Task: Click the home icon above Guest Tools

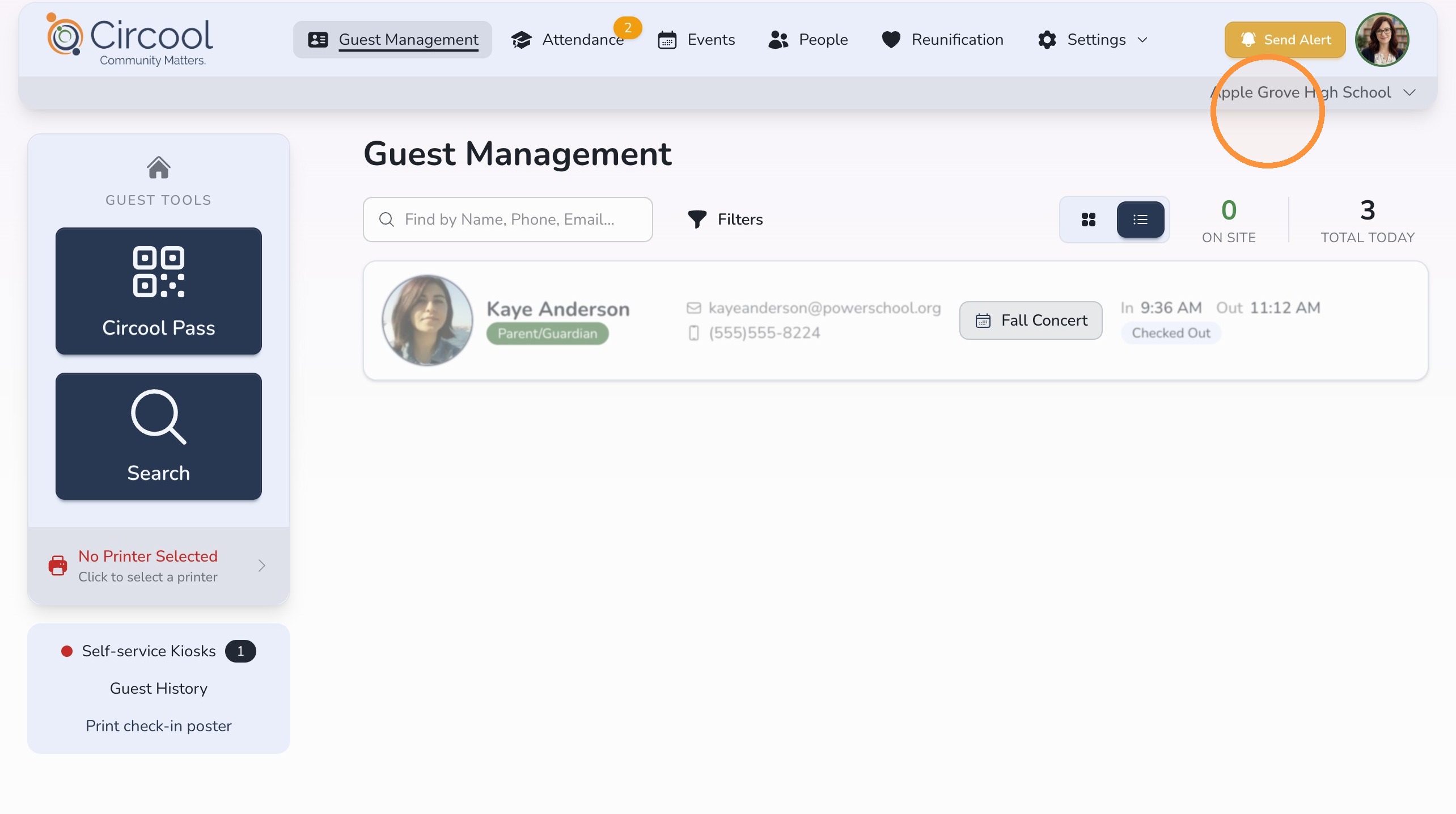Action: pos(159,167)
